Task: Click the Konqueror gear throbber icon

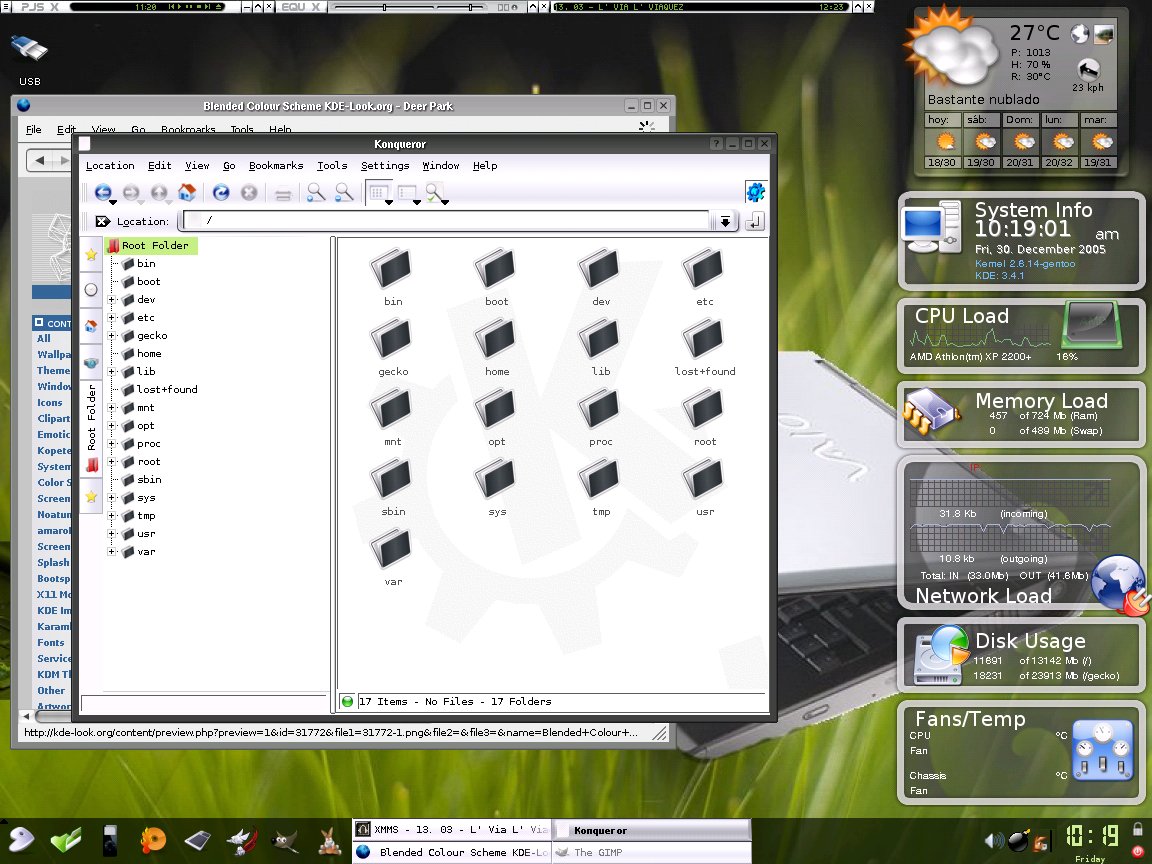Action: 756,192
